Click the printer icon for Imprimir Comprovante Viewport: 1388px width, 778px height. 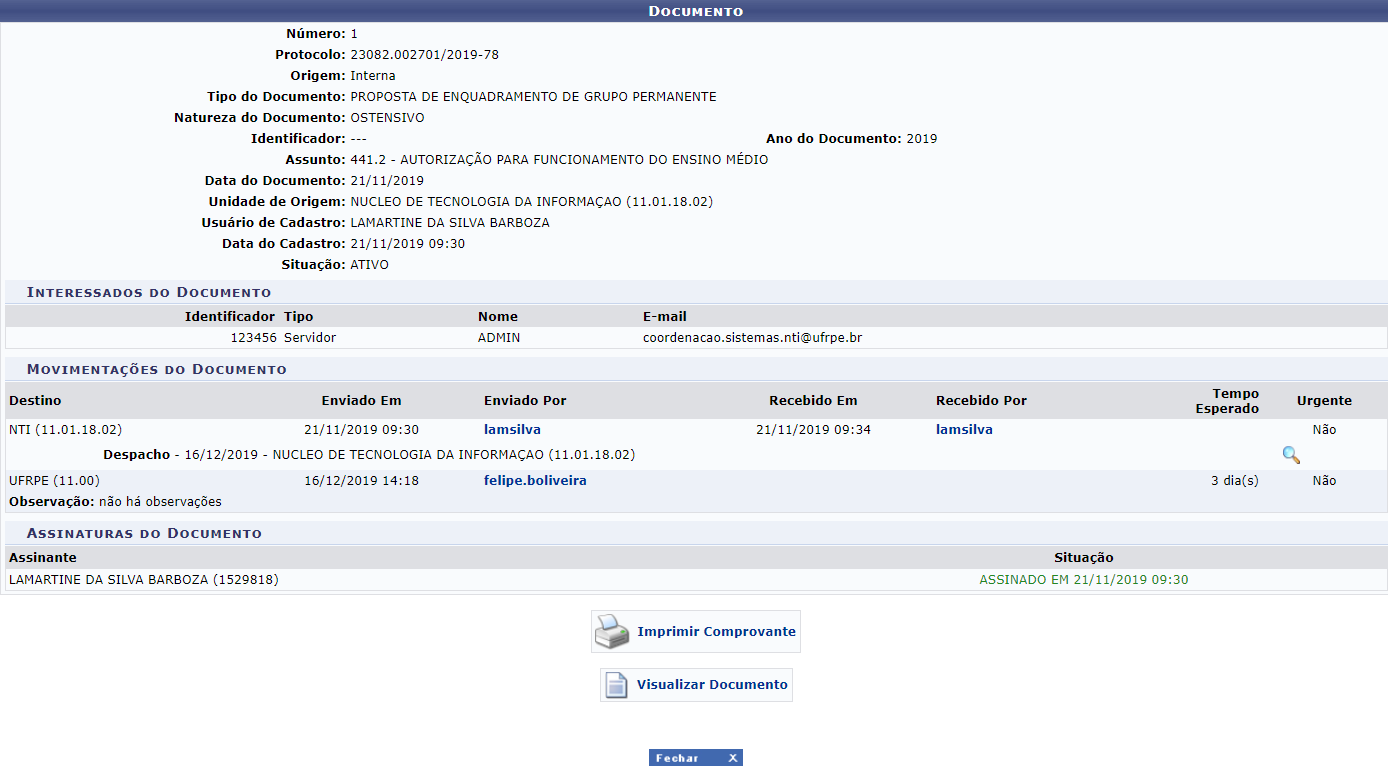612,632
